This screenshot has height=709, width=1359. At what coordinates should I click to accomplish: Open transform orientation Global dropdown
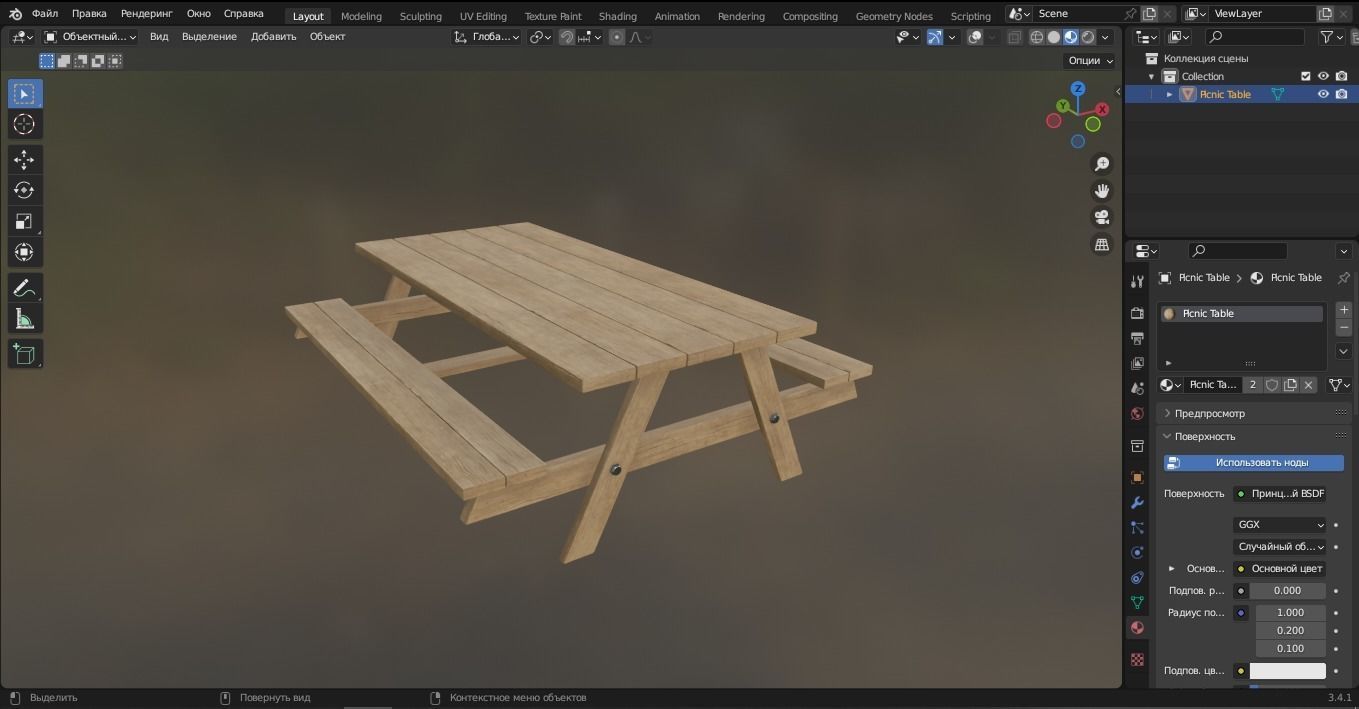[487, 37]
